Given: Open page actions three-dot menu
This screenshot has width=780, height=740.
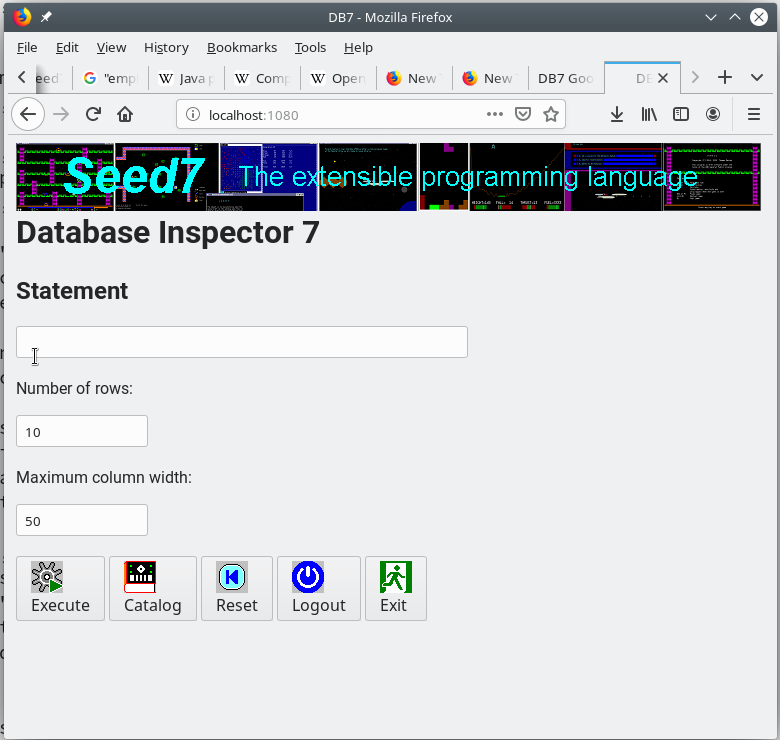Looking at the screenshot, I should tap(494, 114).
